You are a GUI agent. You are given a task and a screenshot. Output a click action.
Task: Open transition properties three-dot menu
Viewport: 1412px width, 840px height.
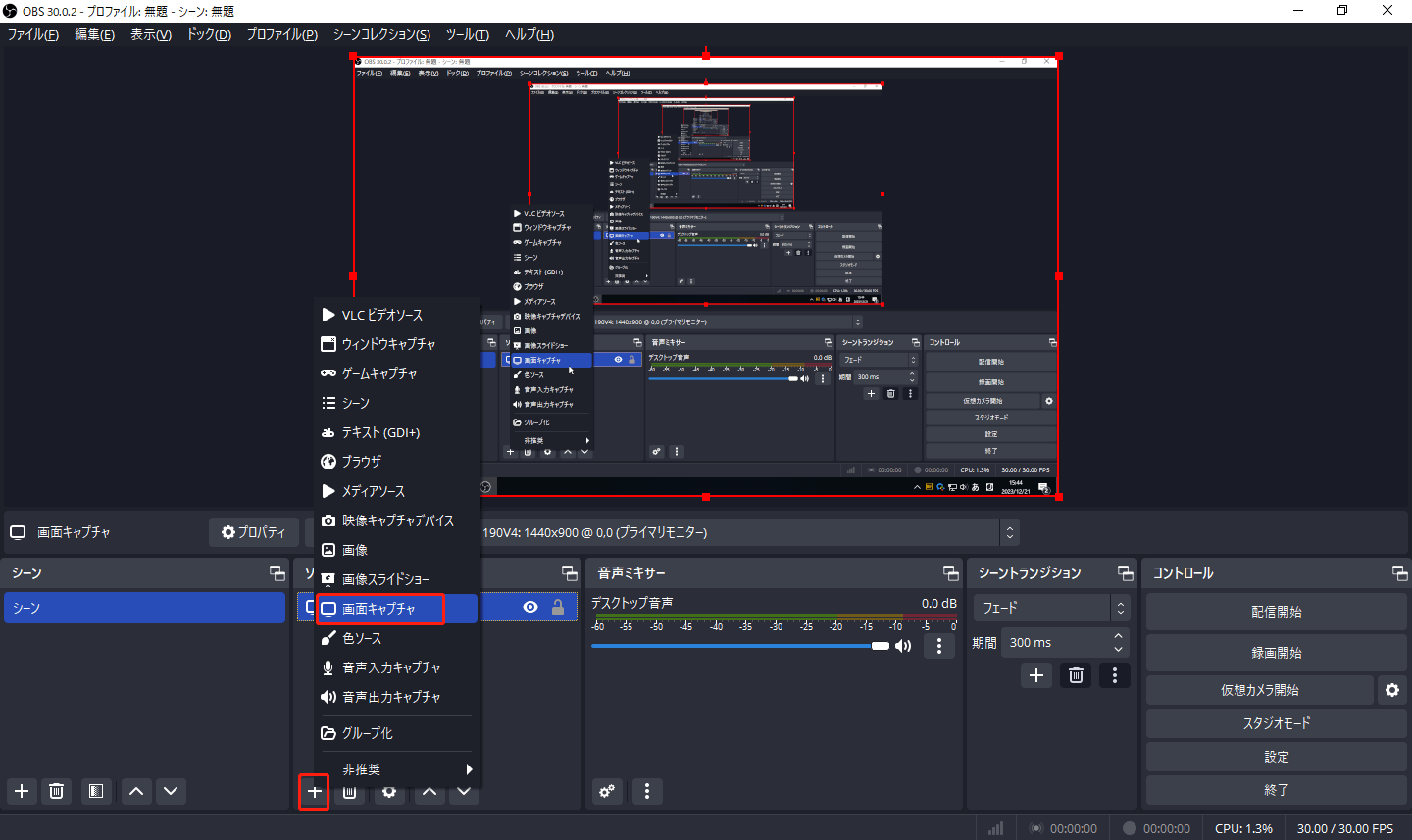coord(1114,675)
